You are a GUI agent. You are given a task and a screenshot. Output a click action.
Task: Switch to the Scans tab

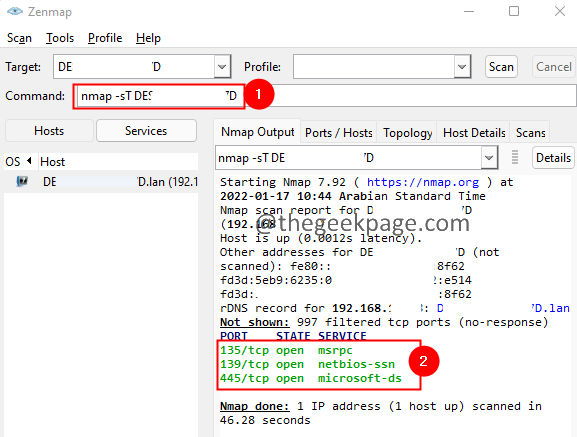pyautogui.click(x=530, y=132)
